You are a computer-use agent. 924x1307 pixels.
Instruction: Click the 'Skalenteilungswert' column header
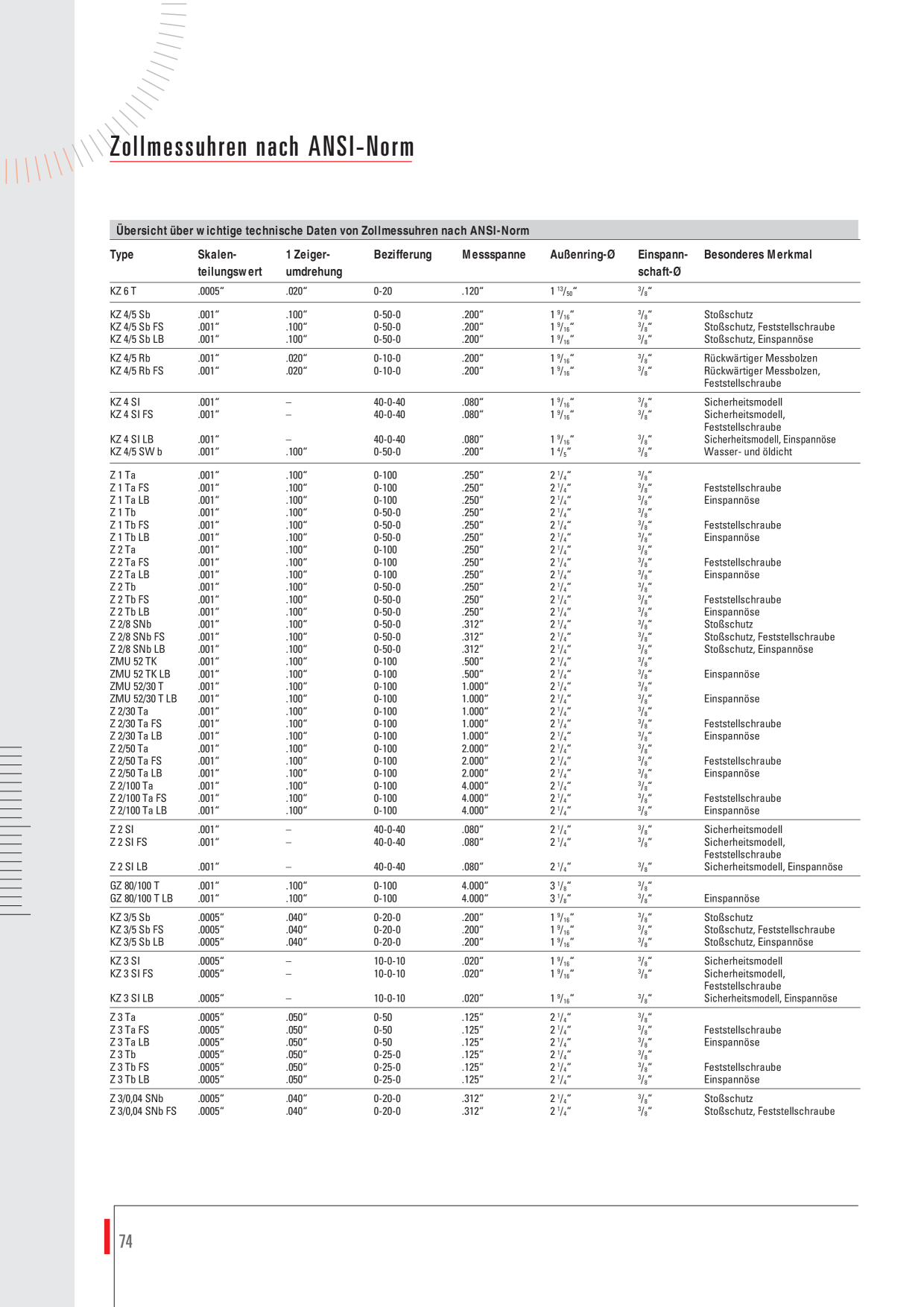pyautogui.click(x=230, y=263)
